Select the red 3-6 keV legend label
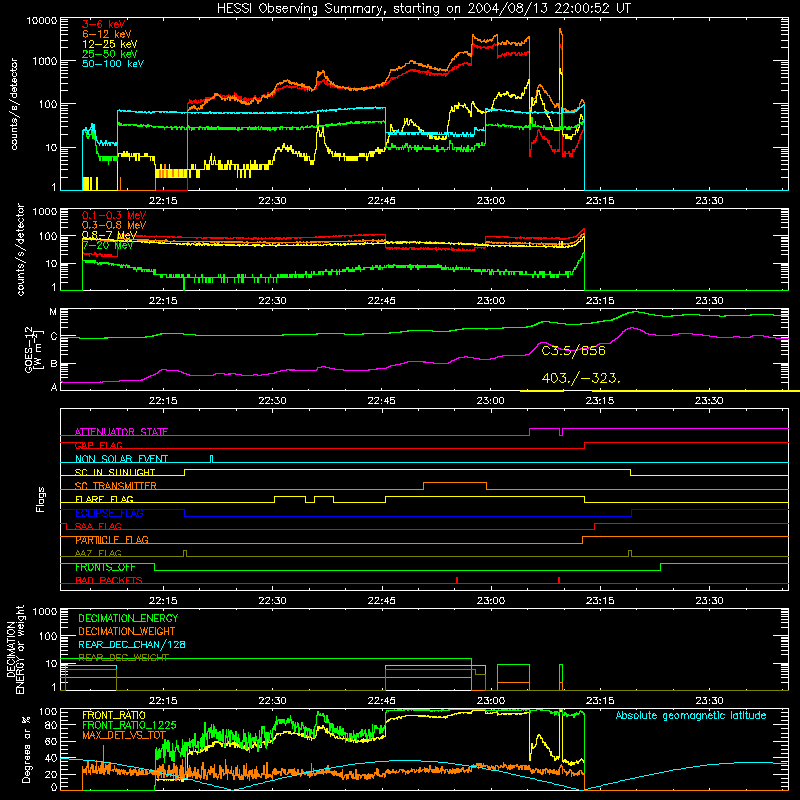 tap(104, 24)
